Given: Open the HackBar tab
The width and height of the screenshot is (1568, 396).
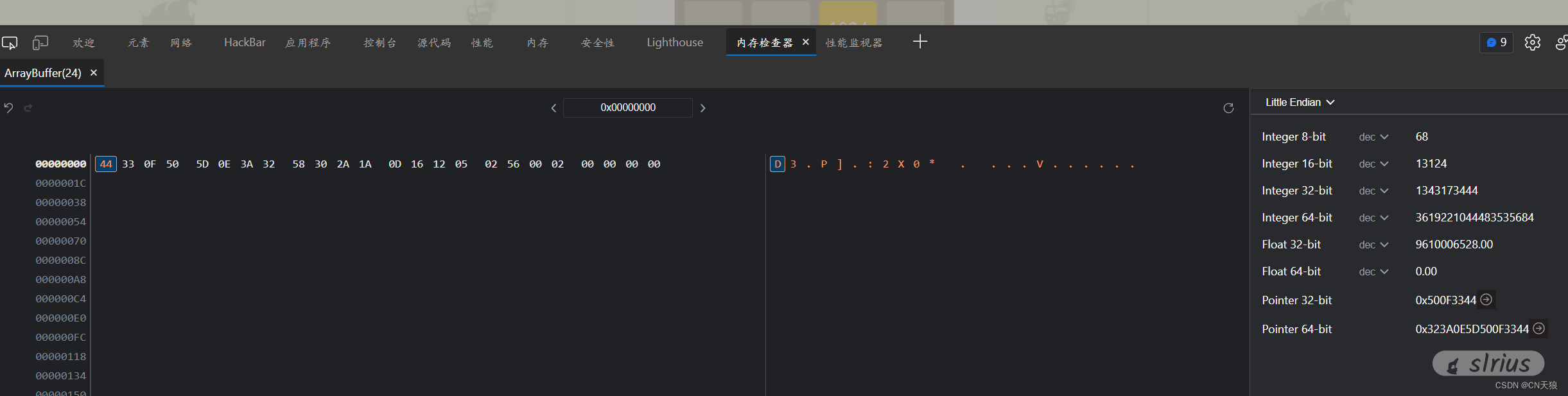Looking at the screenshot, I should click(245, 43).
